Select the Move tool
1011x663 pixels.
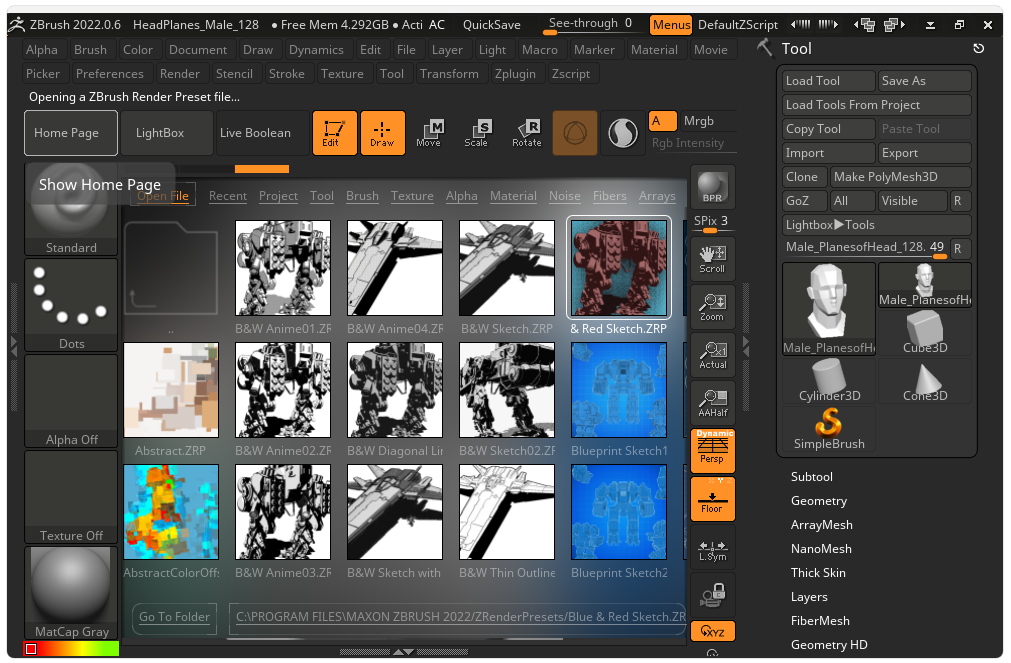tap(429, 133)
